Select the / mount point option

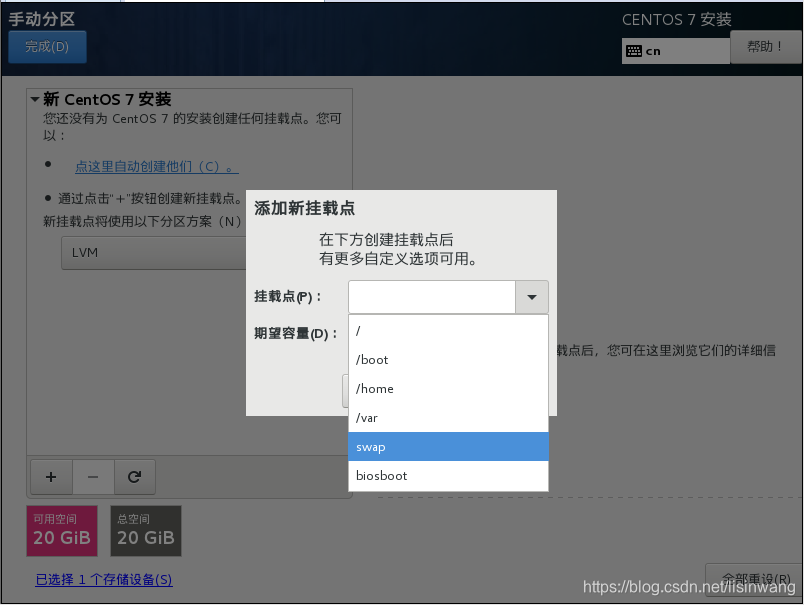coord(448,331)
